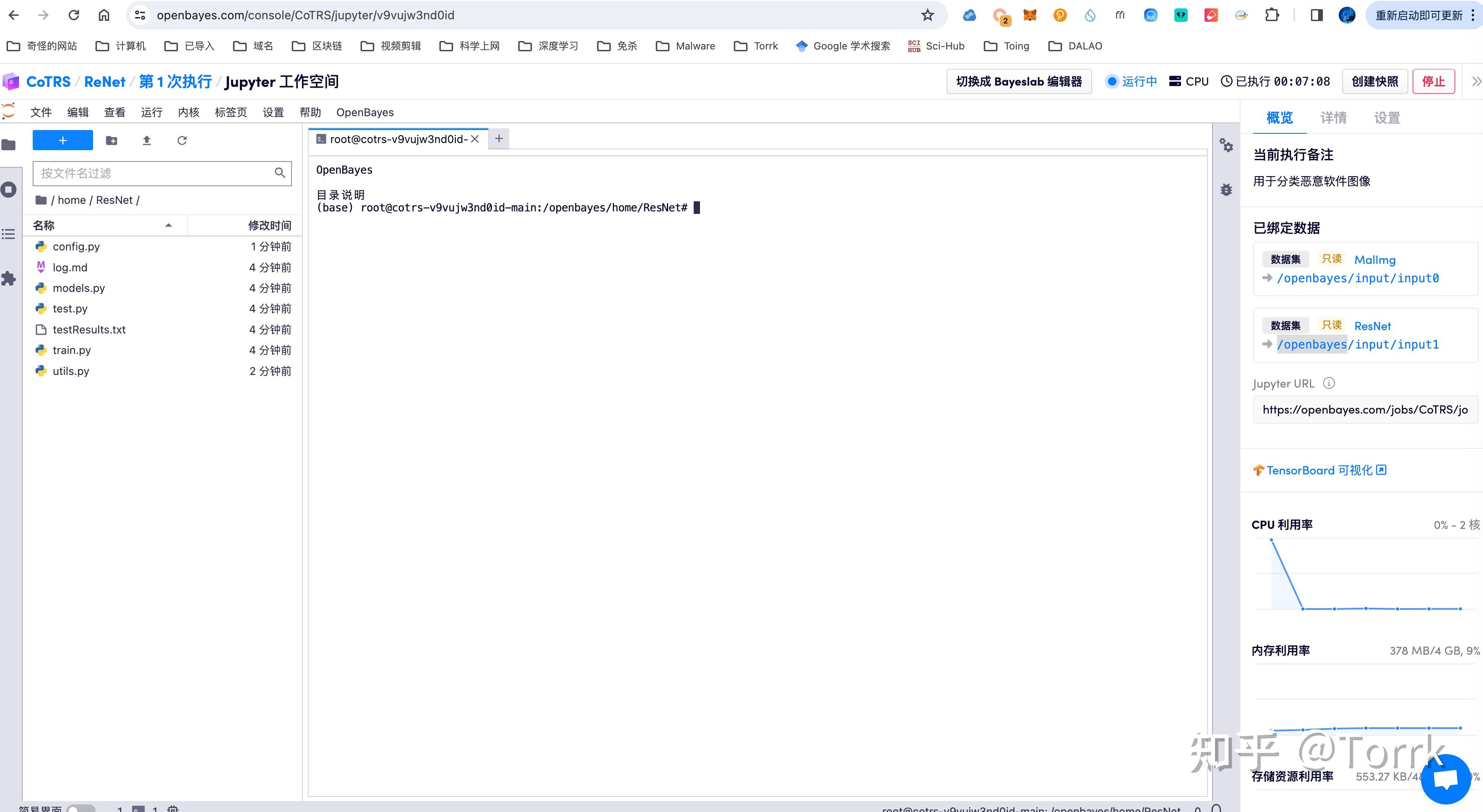This screenshot has height=812, width=1483.
Task: Click the new folder icon in file browser
Action: click(112, 141)
